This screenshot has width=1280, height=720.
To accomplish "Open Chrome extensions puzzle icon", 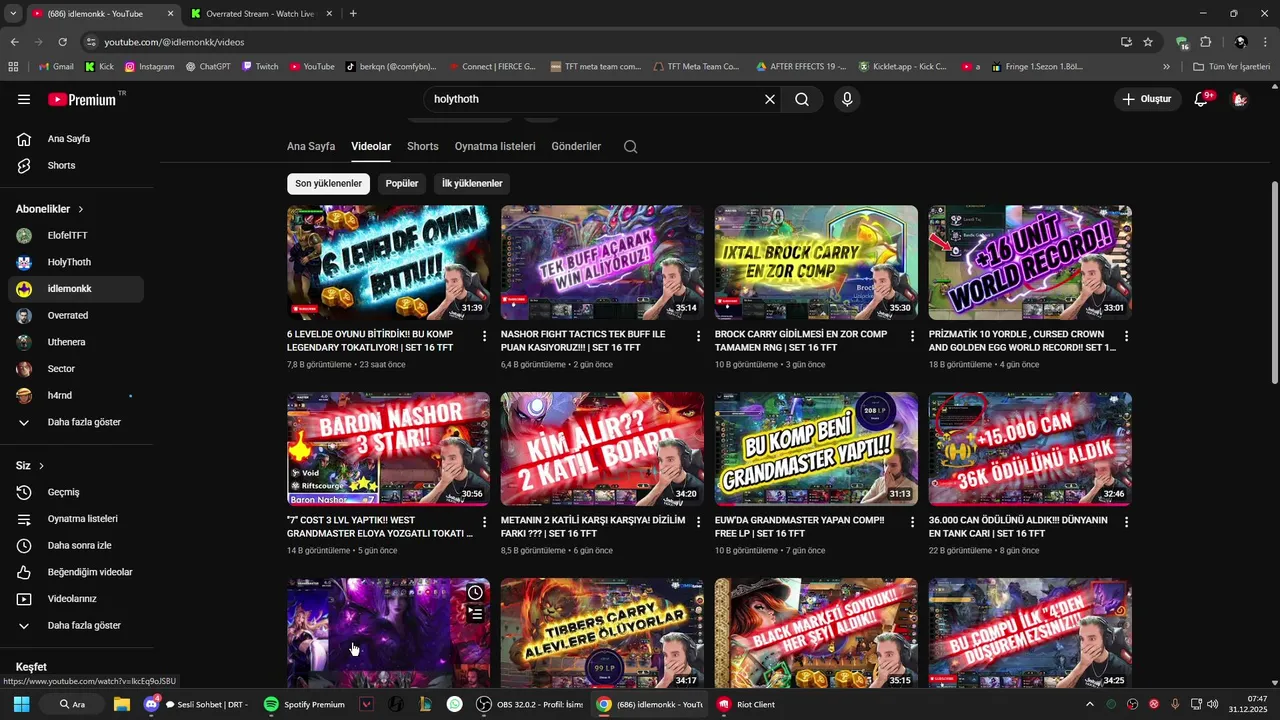I will click(x=1205, y=42).
